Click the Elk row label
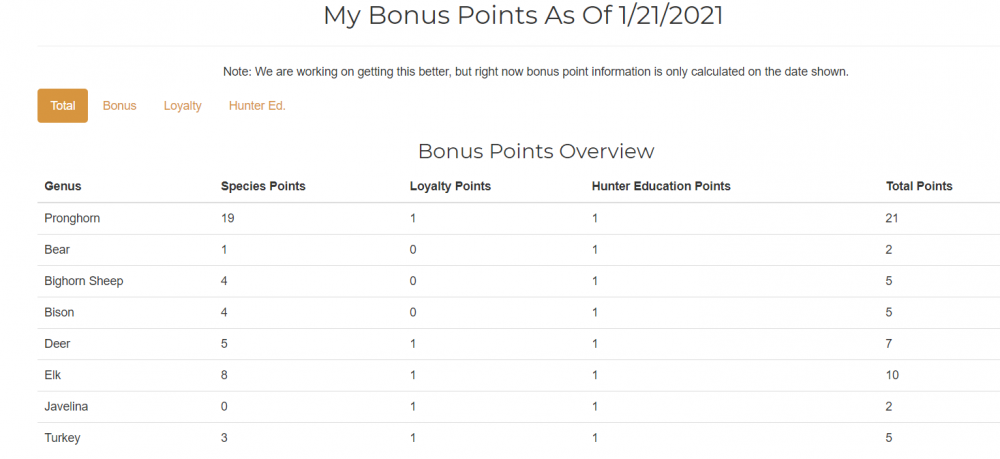The width and height of the screenshot is (1000, 459). coord(54,375)
